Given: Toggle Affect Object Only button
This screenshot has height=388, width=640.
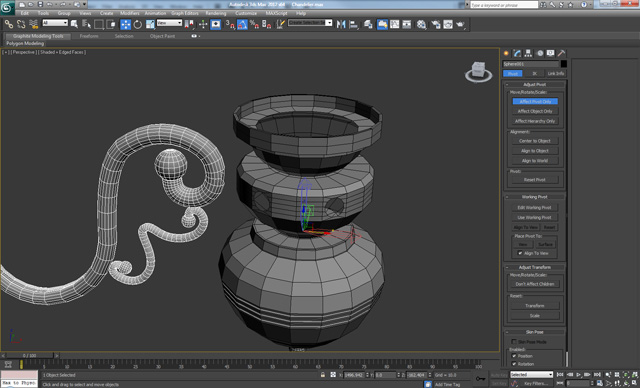Looking at the screenshot, I should 535,111.
